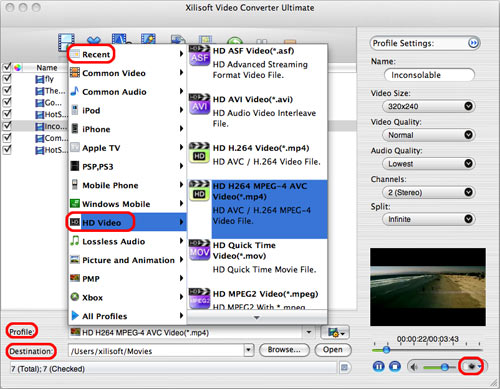Open the PMP profile category
500x389 pixels.
127,278
